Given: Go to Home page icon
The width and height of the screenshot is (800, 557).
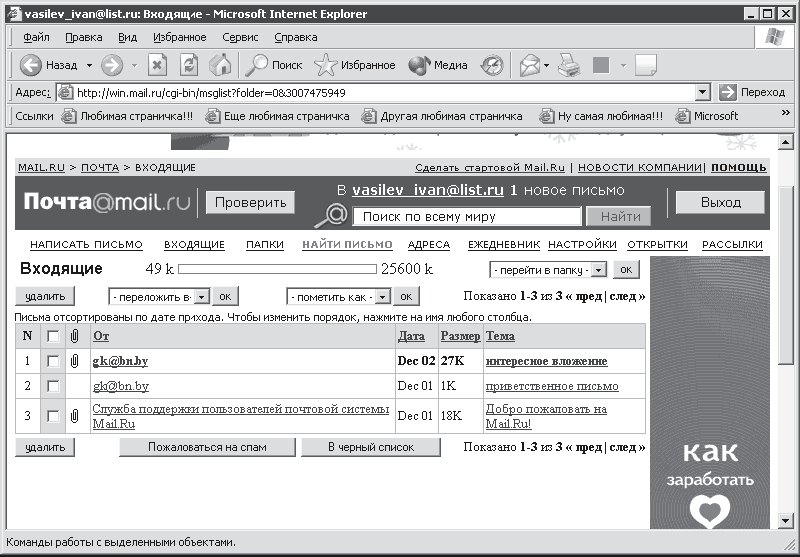Looking at the screenshot, I should point(220,65).
